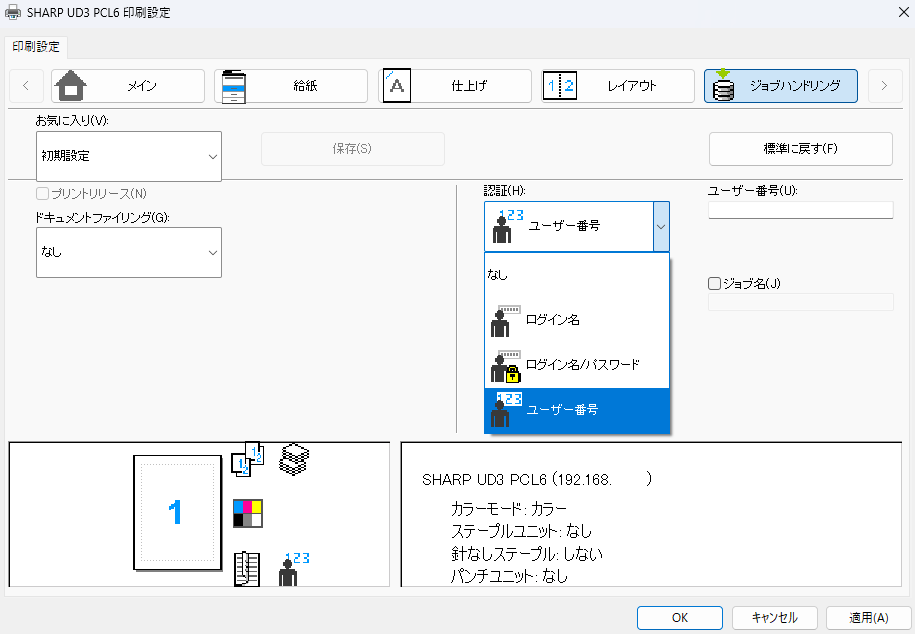
Task: Click the house icon on the メイン tab
Action: (x=71, y=86)
